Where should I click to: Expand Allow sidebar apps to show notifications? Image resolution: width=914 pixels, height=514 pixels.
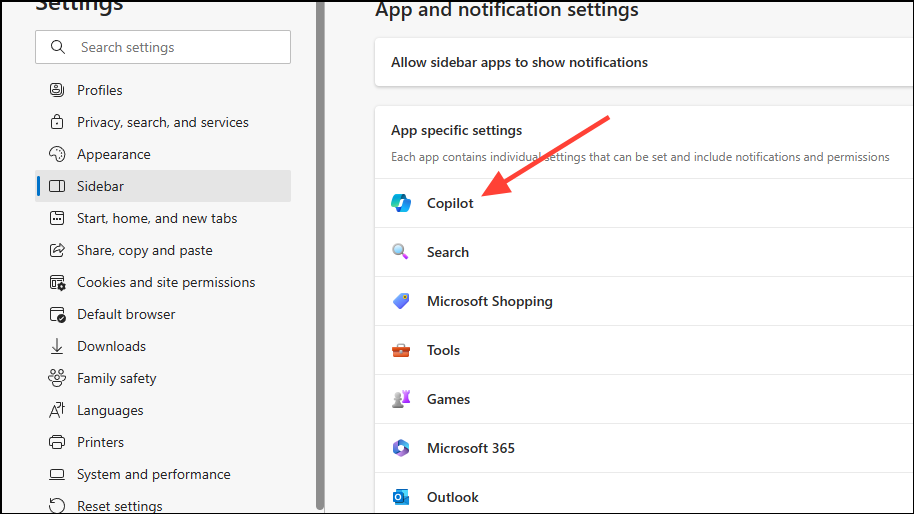point(519,62)
